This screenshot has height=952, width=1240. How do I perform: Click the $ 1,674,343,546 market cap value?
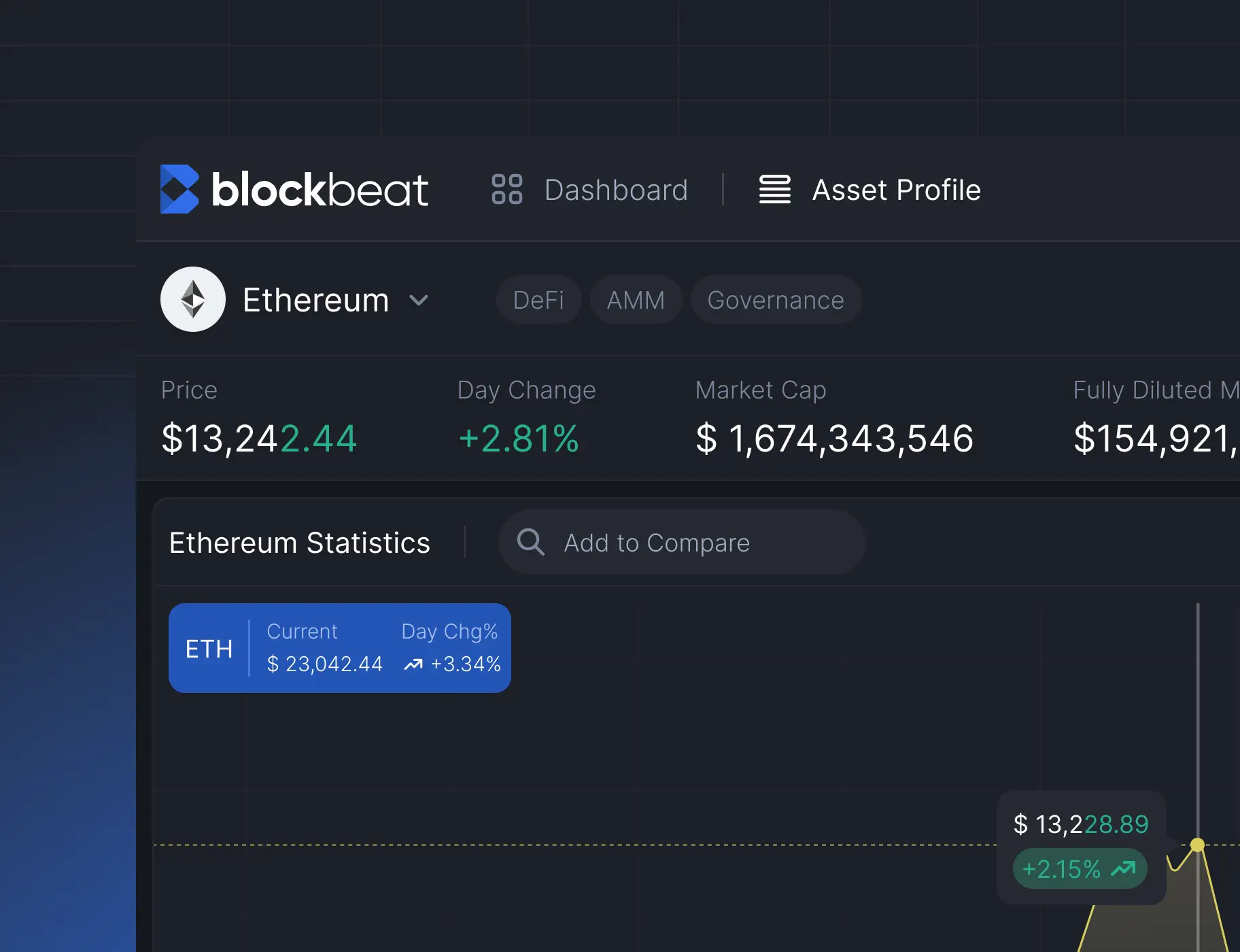[835, 438]
